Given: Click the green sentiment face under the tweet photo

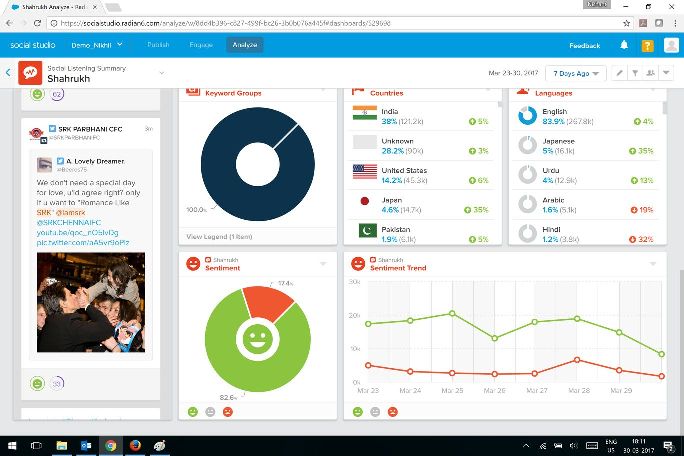Looking at the screenshot, I should tap(37, 383).
